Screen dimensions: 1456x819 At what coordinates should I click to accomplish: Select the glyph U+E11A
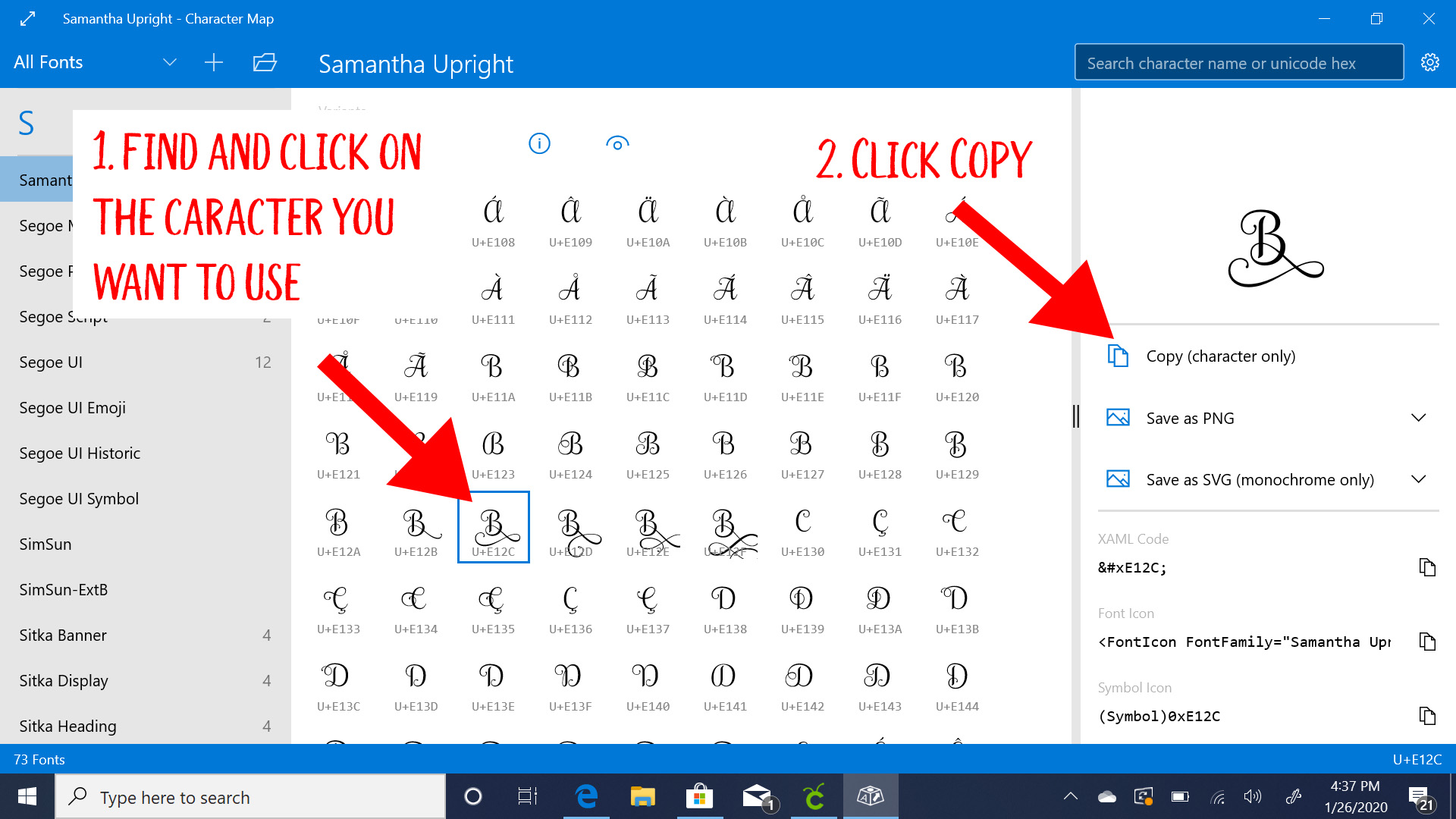[x=494, y=372]
